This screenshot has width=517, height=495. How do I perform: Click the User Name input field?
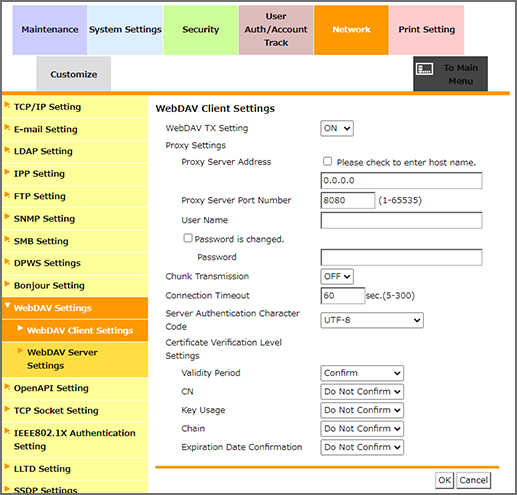(x=401, y=220)
